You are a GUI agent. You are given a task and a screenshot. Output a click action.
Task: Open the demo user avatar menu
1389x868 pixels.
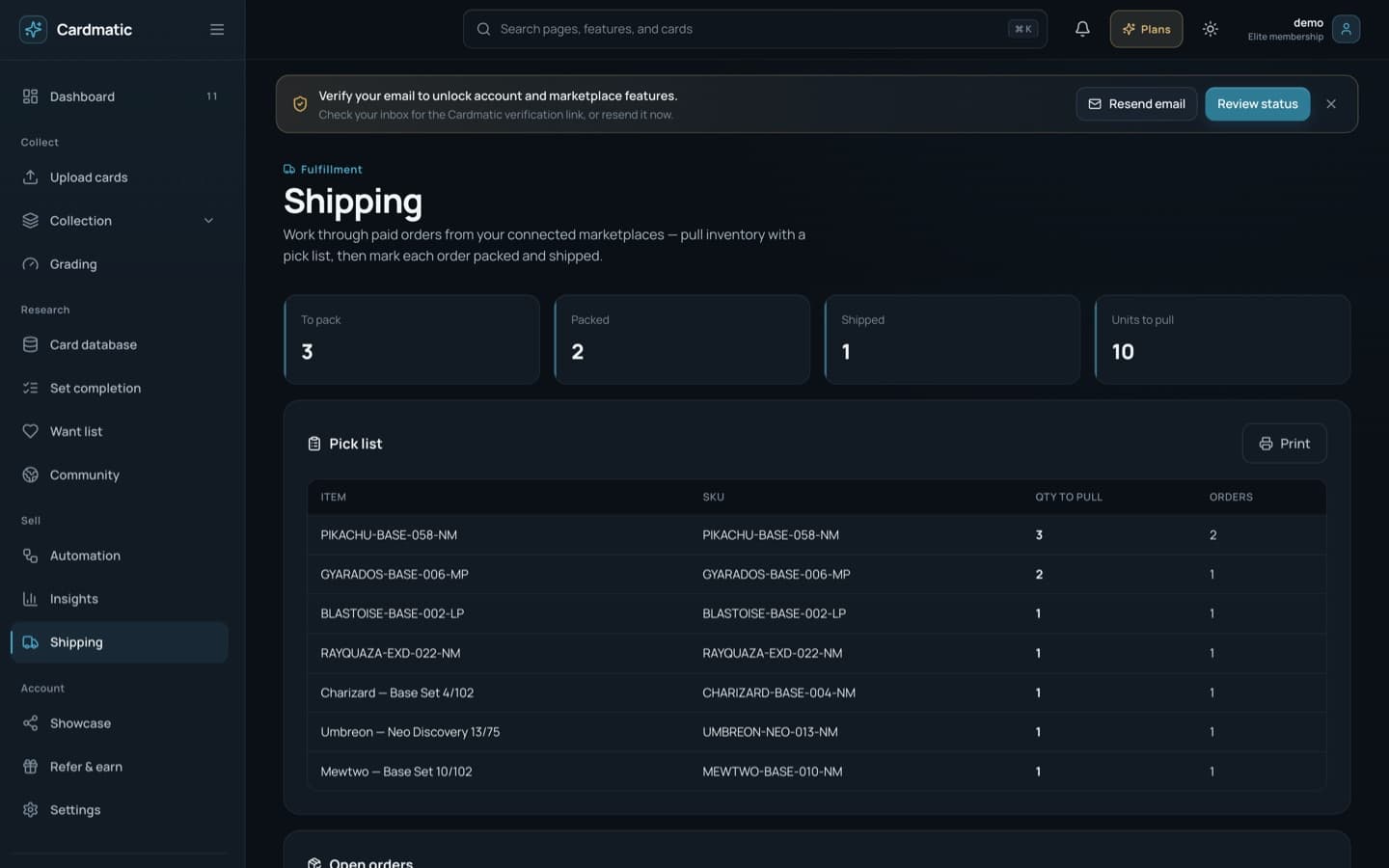[x=1346, y=29]
